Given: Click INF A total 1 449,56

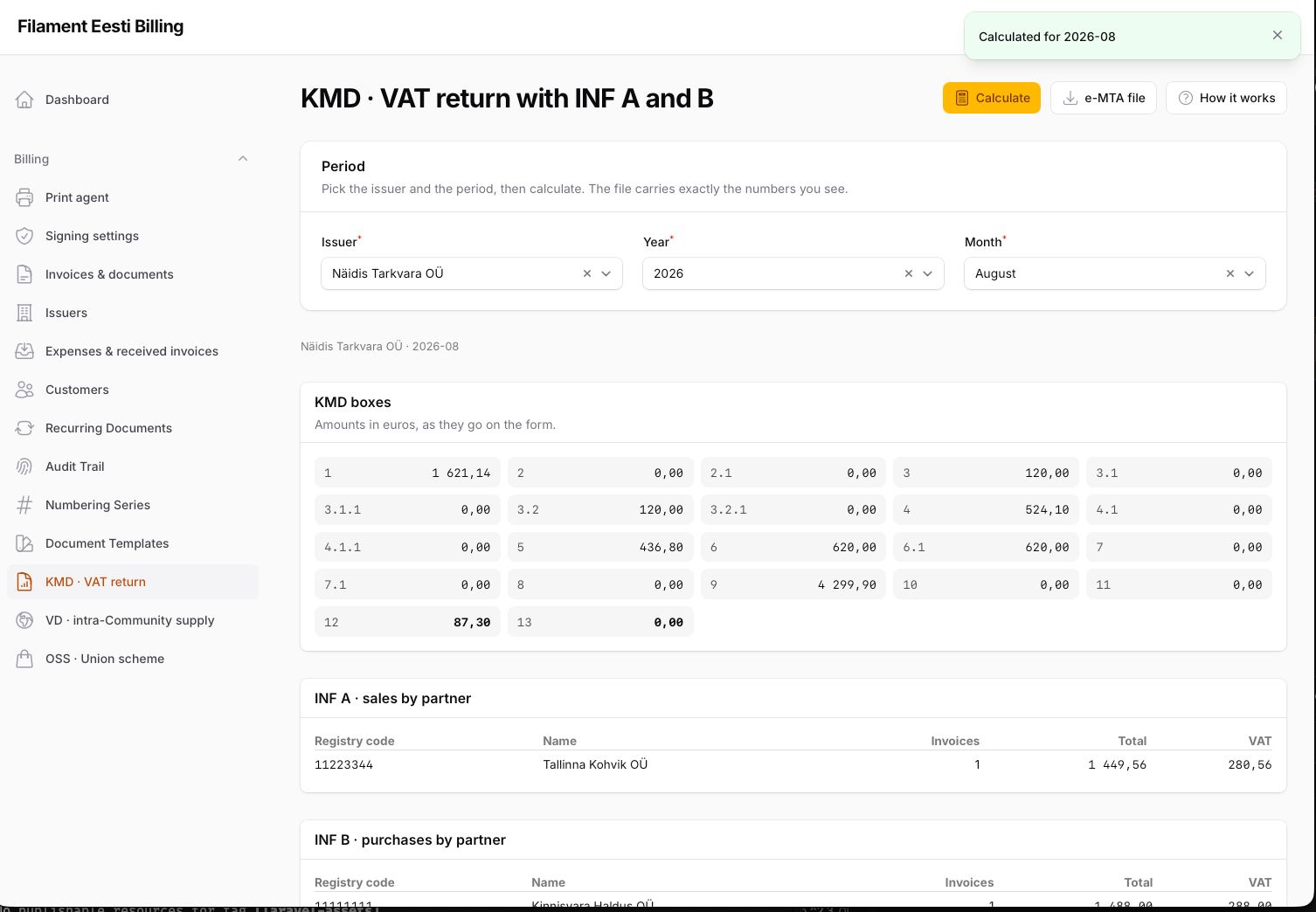Looking at the screenshot, I should [x=1117, y=764].
